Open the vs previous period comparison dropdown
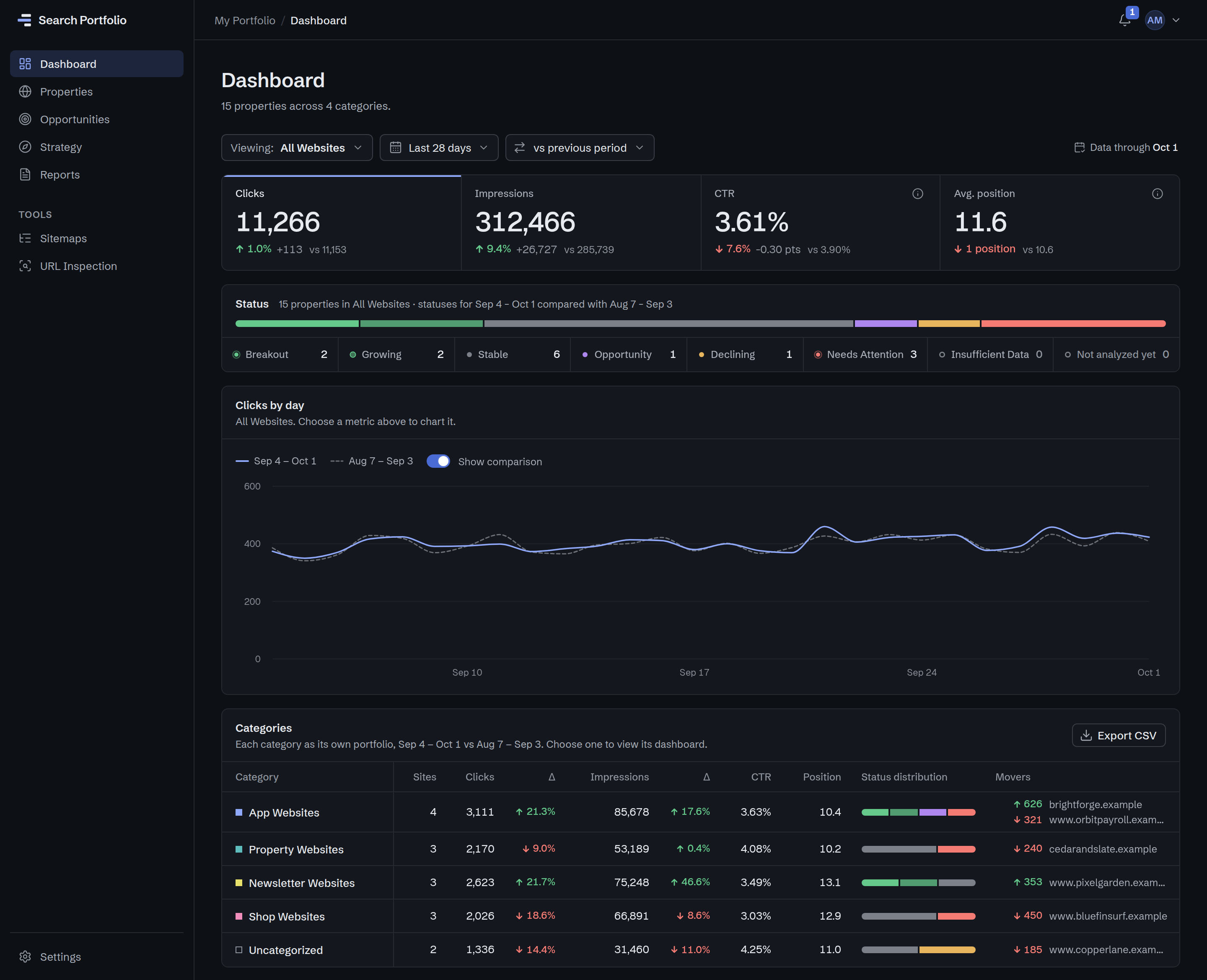Viewport: 1207px width, 980px height. click(x=580, y=148)
